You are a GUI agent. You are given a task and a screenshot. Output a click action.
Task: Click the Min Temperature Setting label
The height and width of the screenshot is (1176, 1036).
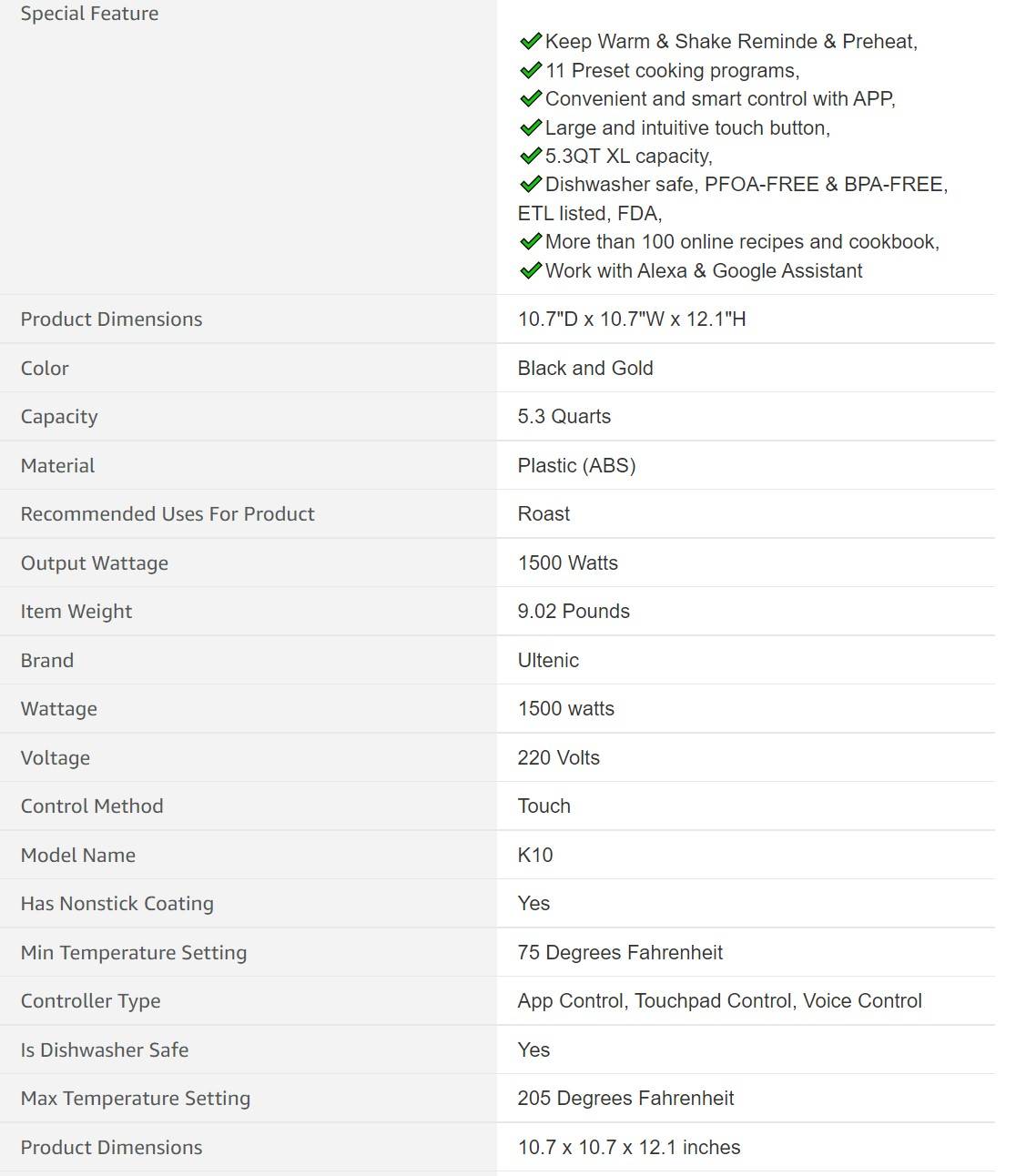point(134,953)
